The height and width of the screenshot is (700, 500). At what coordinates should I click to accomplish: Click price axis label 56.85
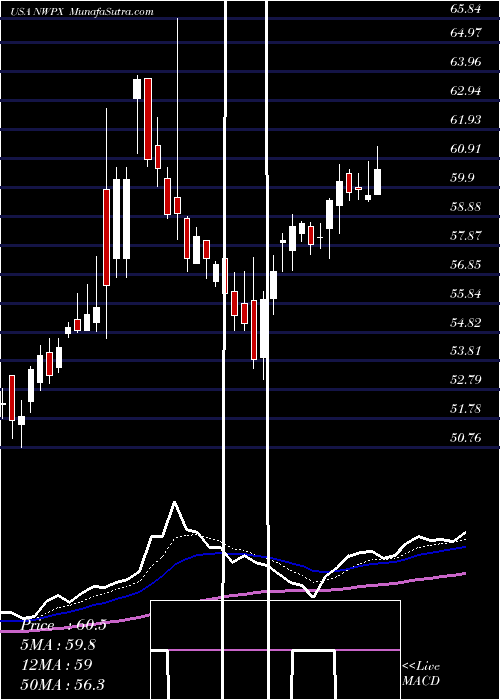coord(466,265)
